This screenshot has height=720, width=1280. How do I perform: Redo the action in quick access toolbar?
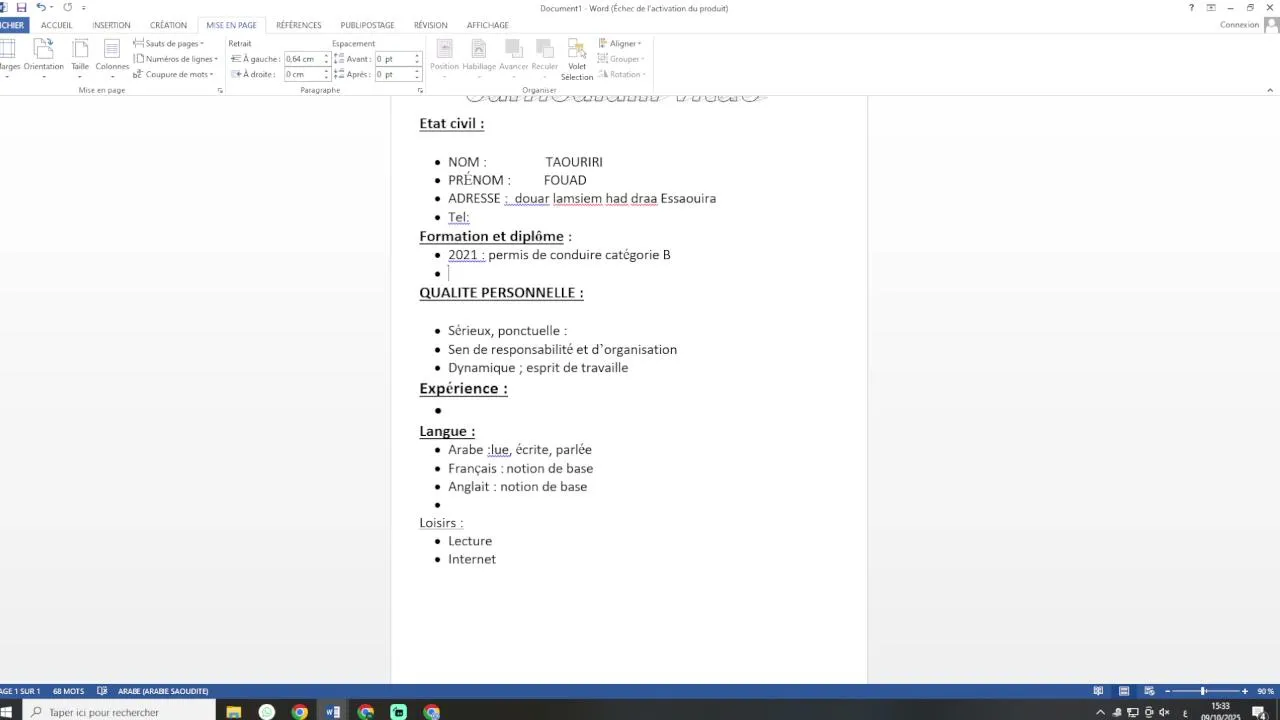click(x=67, y=8)
